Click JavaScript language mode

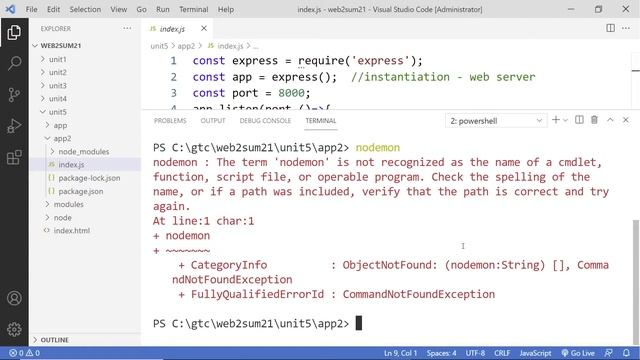pos(535,353)
